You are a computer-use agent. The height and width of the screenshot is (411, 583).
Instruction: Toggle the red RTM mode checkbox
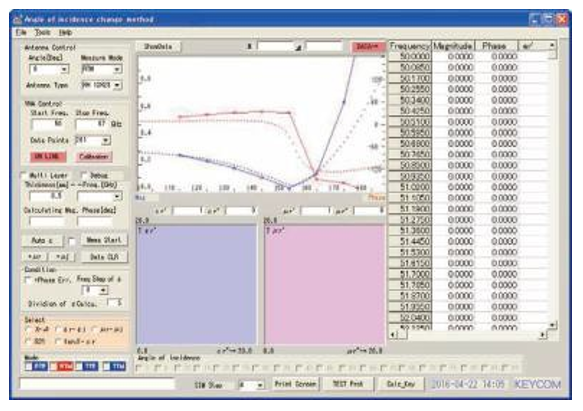pyautogui.click(x=54, y=367)
